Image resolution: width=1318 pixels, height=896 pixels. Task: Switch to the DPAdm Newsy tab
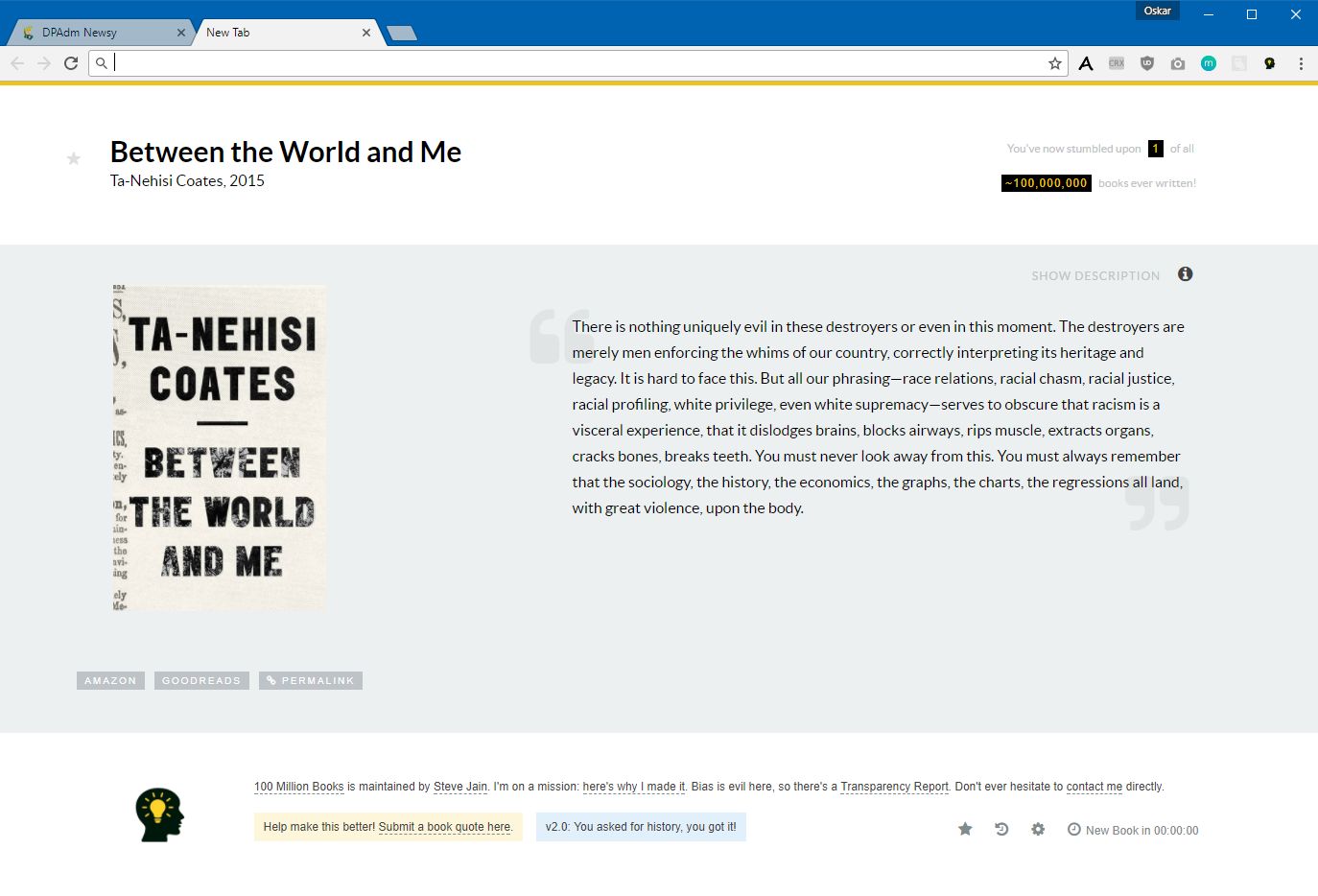[x=101, y=33]
